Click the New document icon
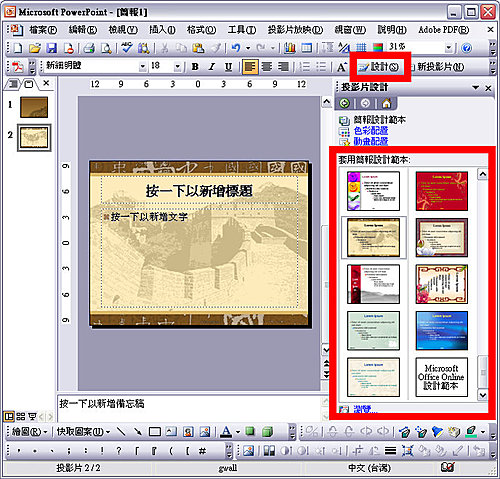500x479 pixels. [x=18, y=49]
